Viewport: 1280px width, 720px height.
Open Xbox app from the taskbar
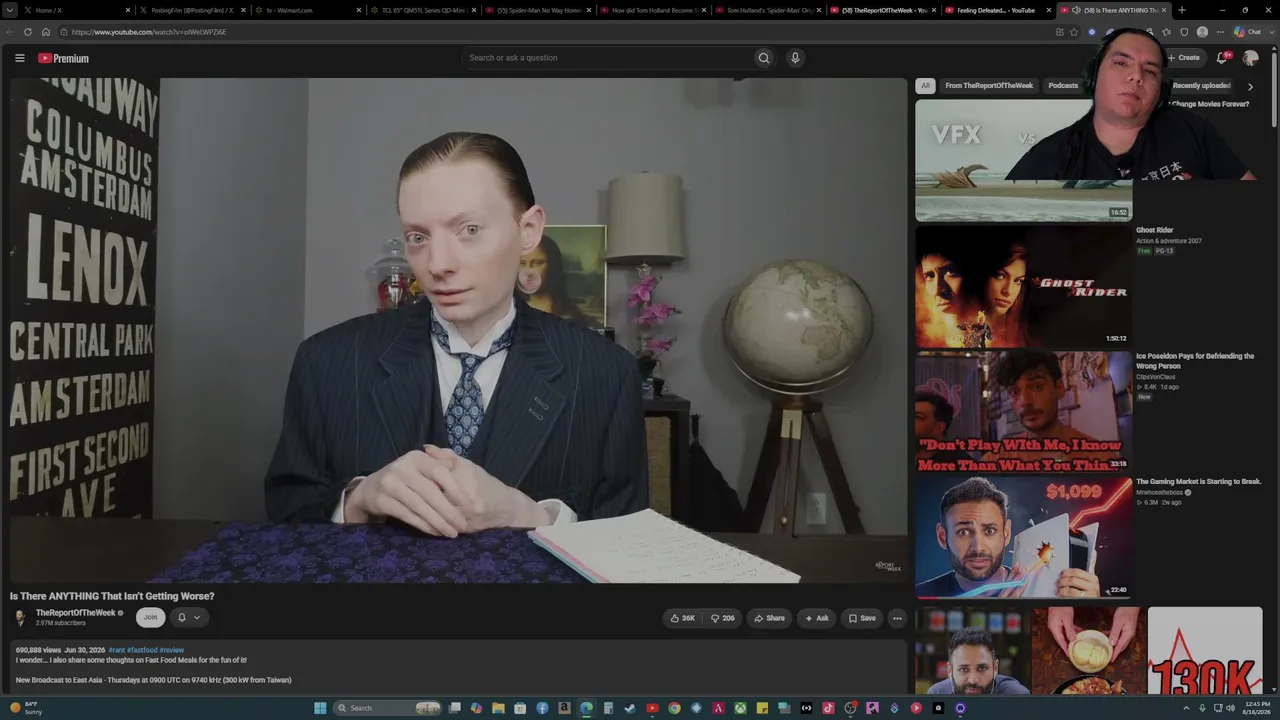pos(740,708)
